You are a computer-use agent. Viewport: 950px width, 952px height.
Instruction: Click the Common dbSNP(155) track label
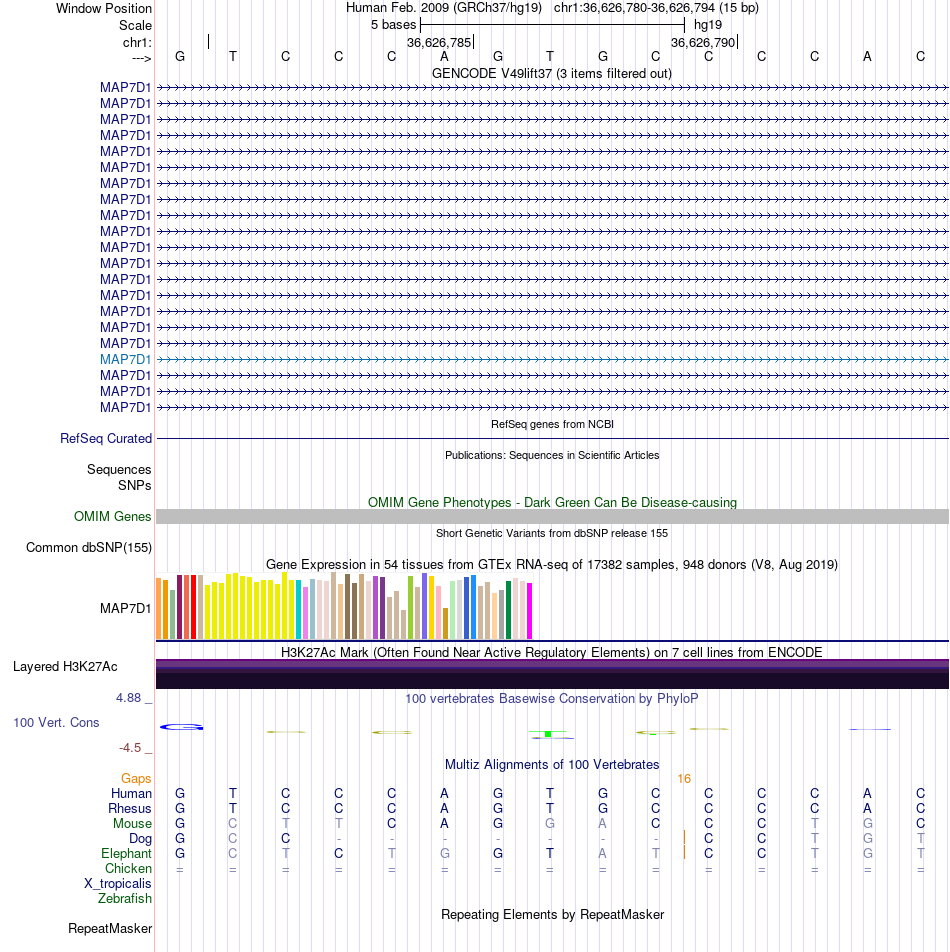(x=89, y=548)
